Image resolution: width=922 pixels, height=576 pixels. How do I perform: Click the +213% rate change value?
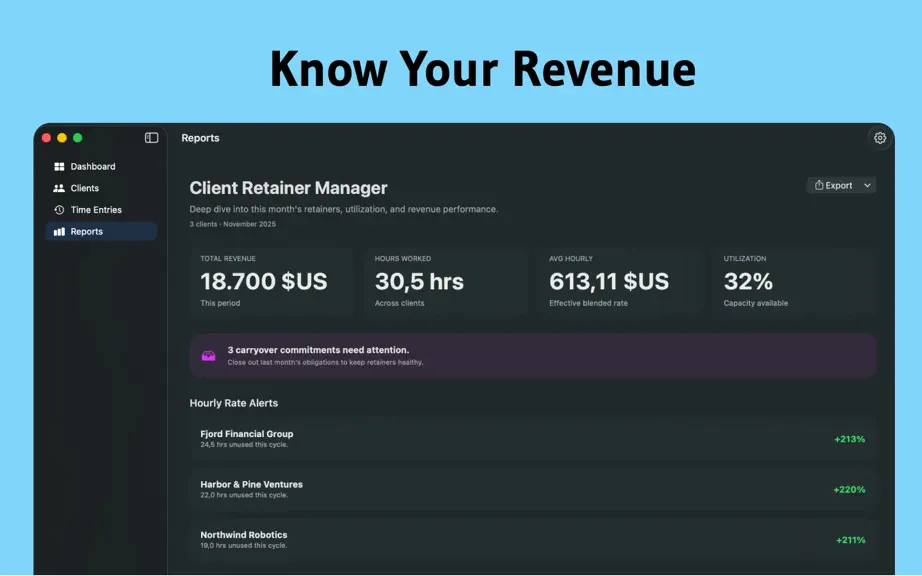click(849, 439)
